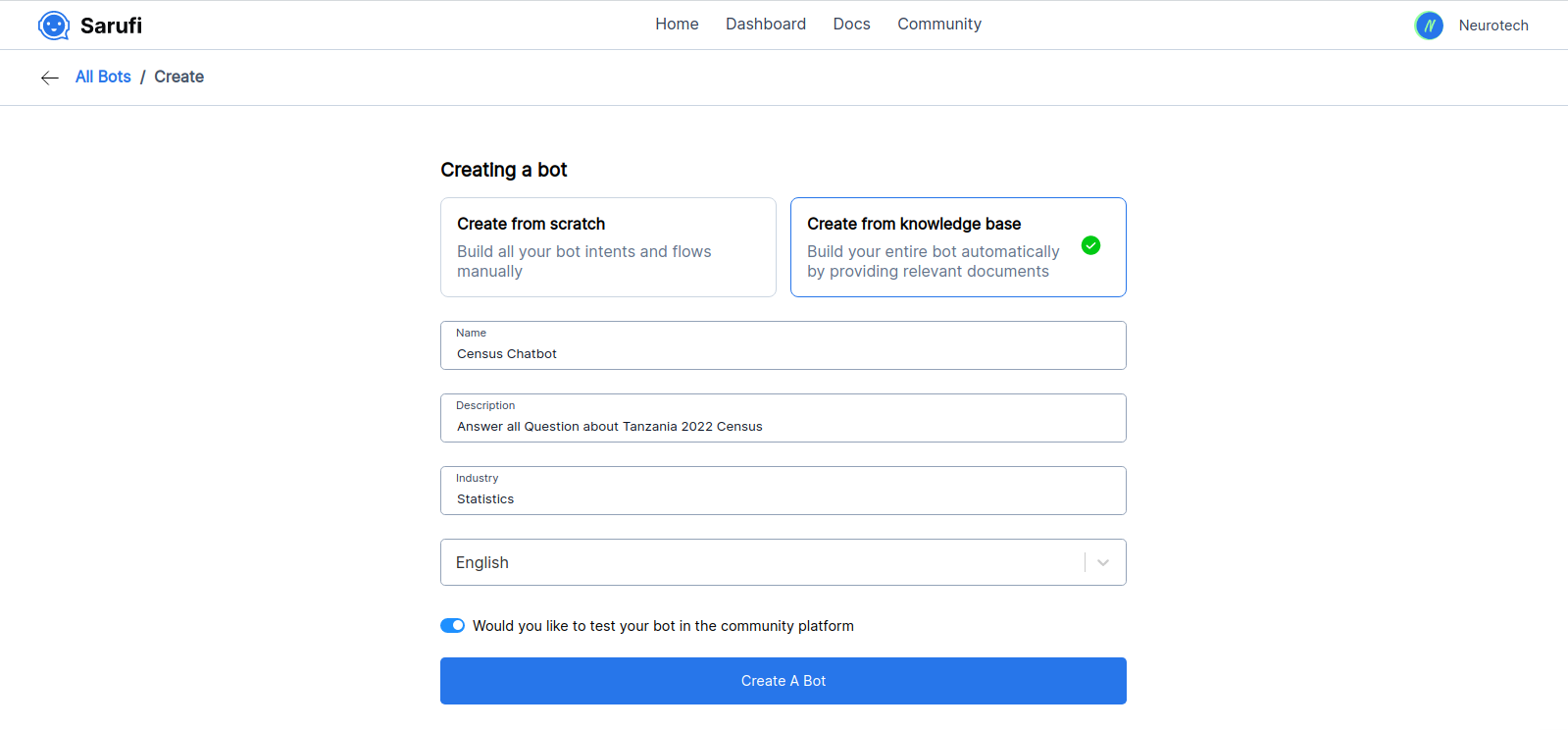Viewport: 1568px width, 730px height.
Task: Open the Neurotech profile avatar icon
Action: point(1429,25)
